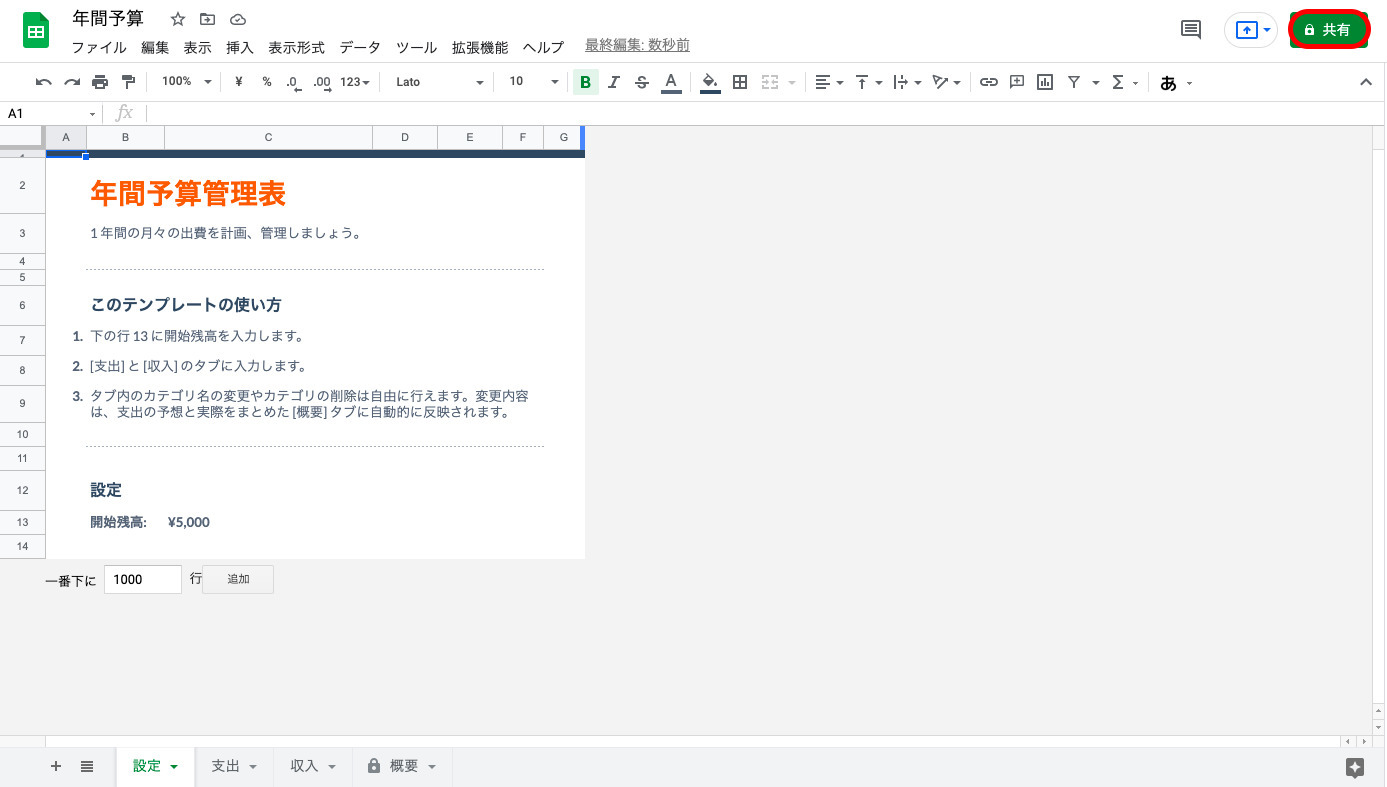Open the 表示形式 menu
The image size is (1387, 787).
(297, 47)
